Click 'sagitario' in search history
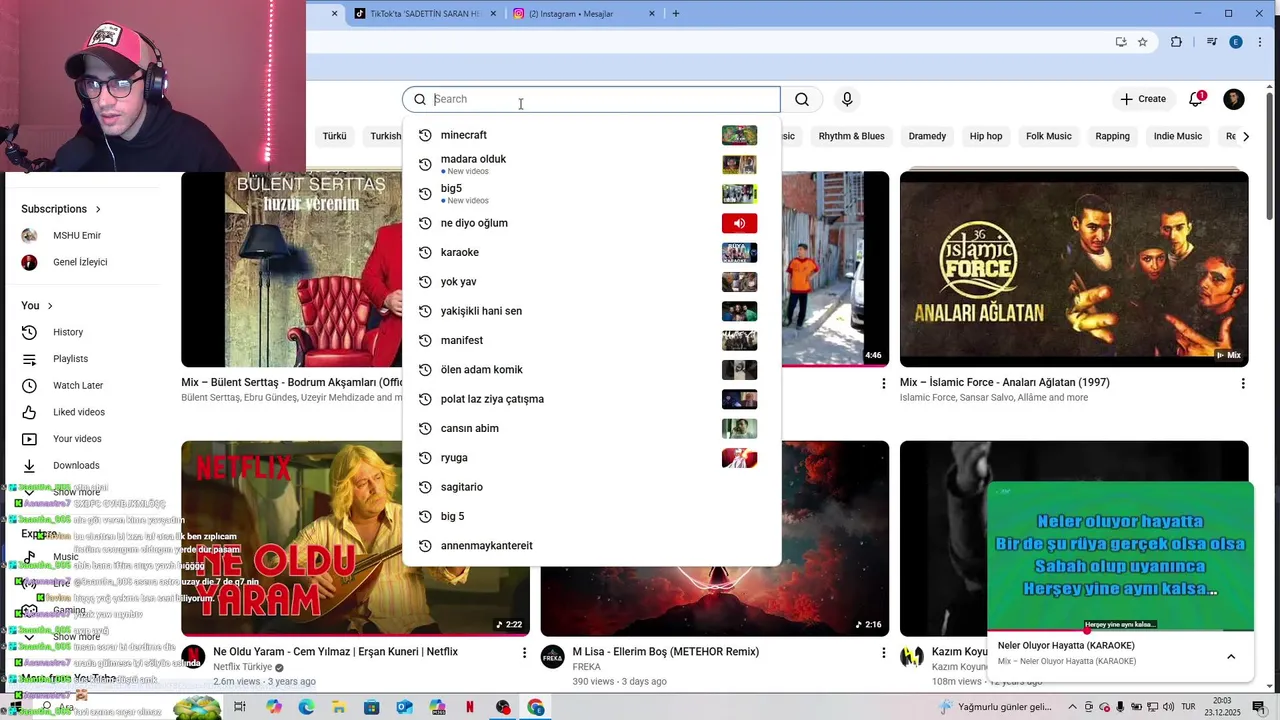 (591, 487)
